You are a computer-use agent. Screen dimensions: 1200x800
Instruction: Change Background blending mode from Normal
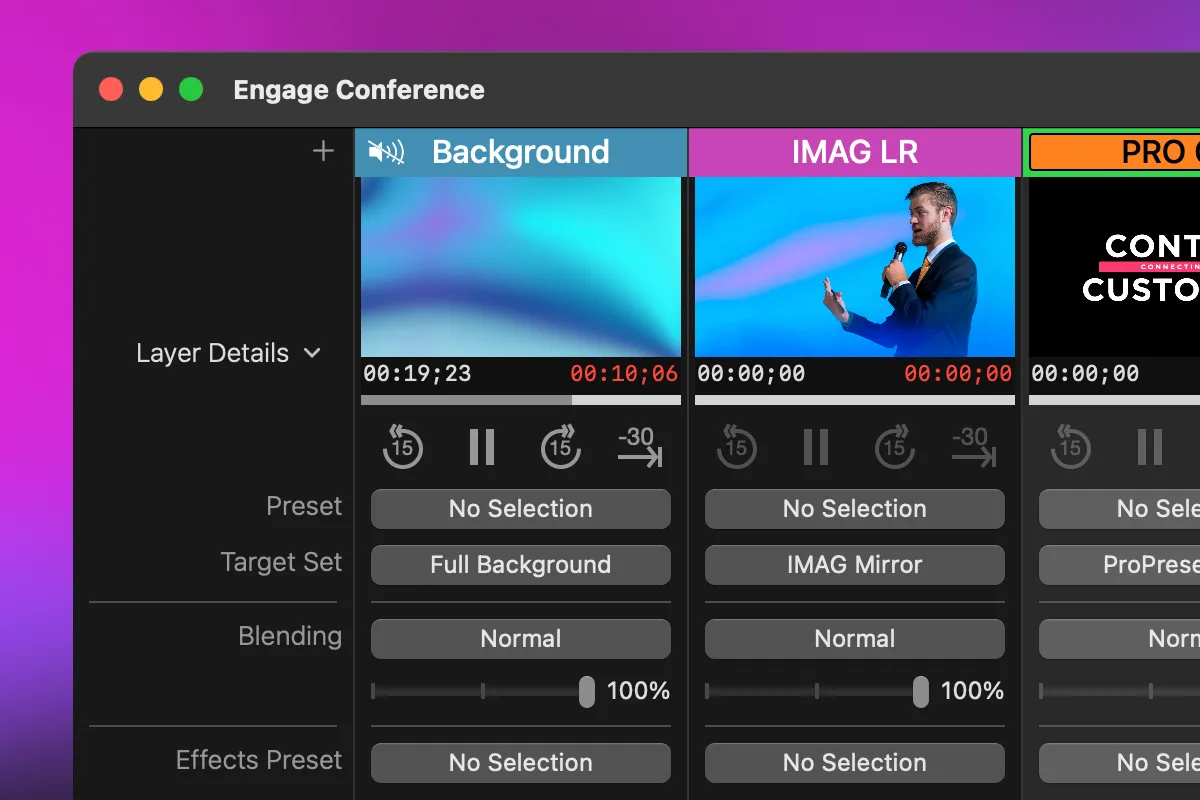pyautogui.click(x=520, y=639)
